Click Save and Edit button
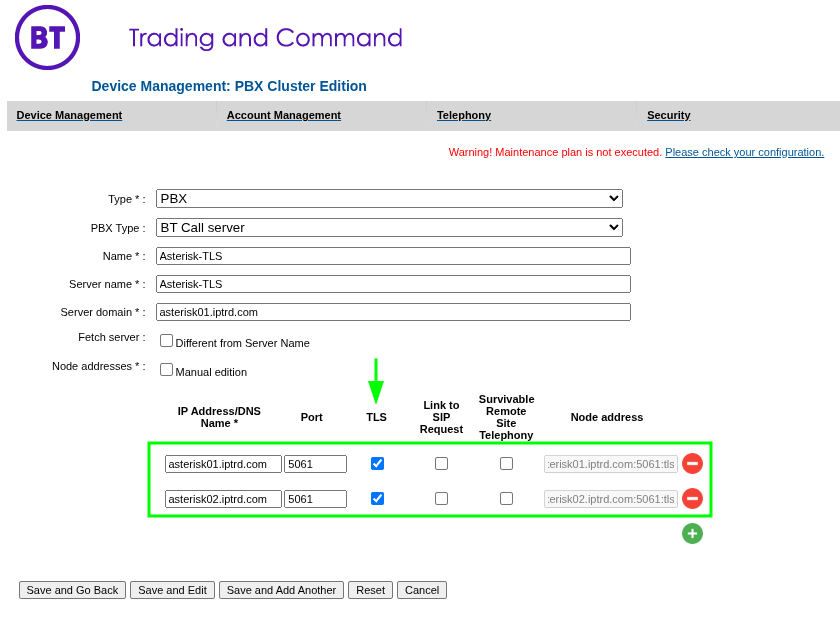This screenshot has width=840, height=635. 172,590
